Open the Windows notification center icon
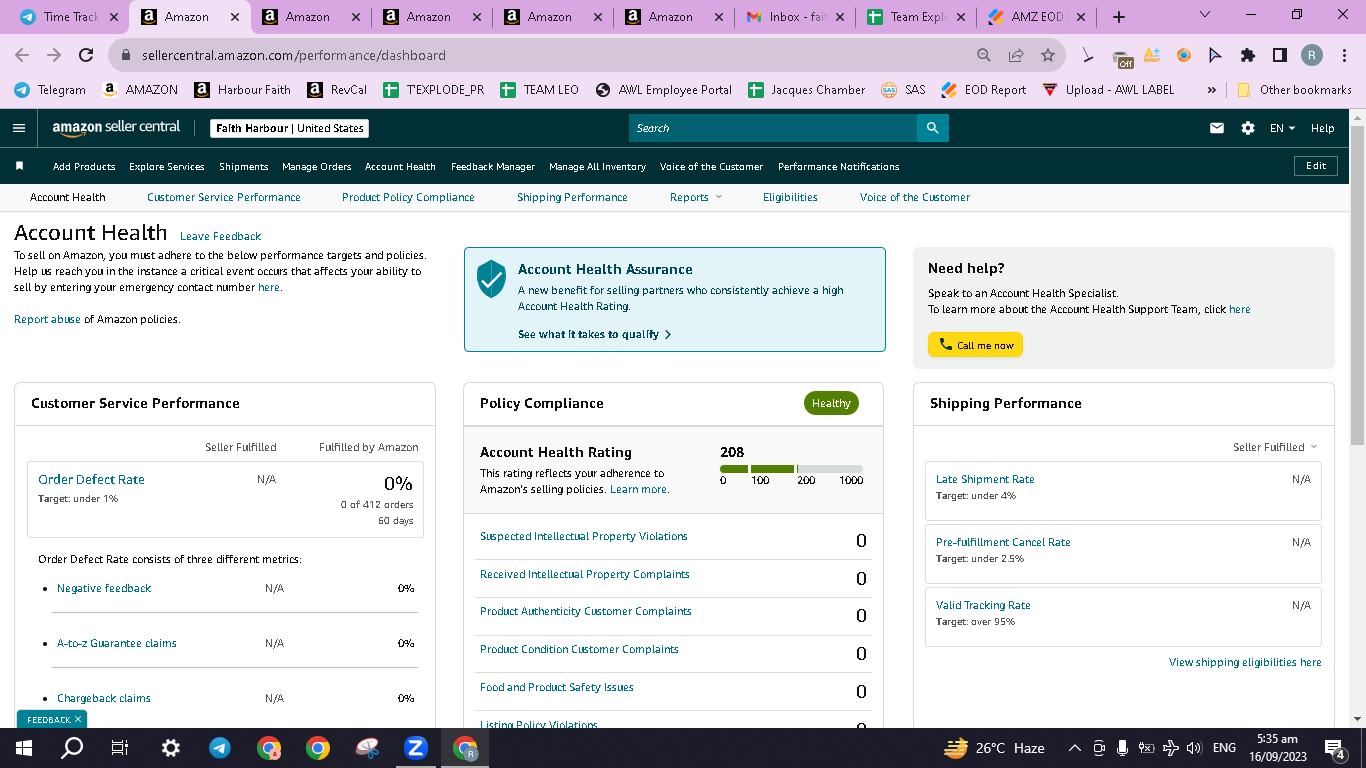This screenshot has height=768, width=1366. point(1333,747)
